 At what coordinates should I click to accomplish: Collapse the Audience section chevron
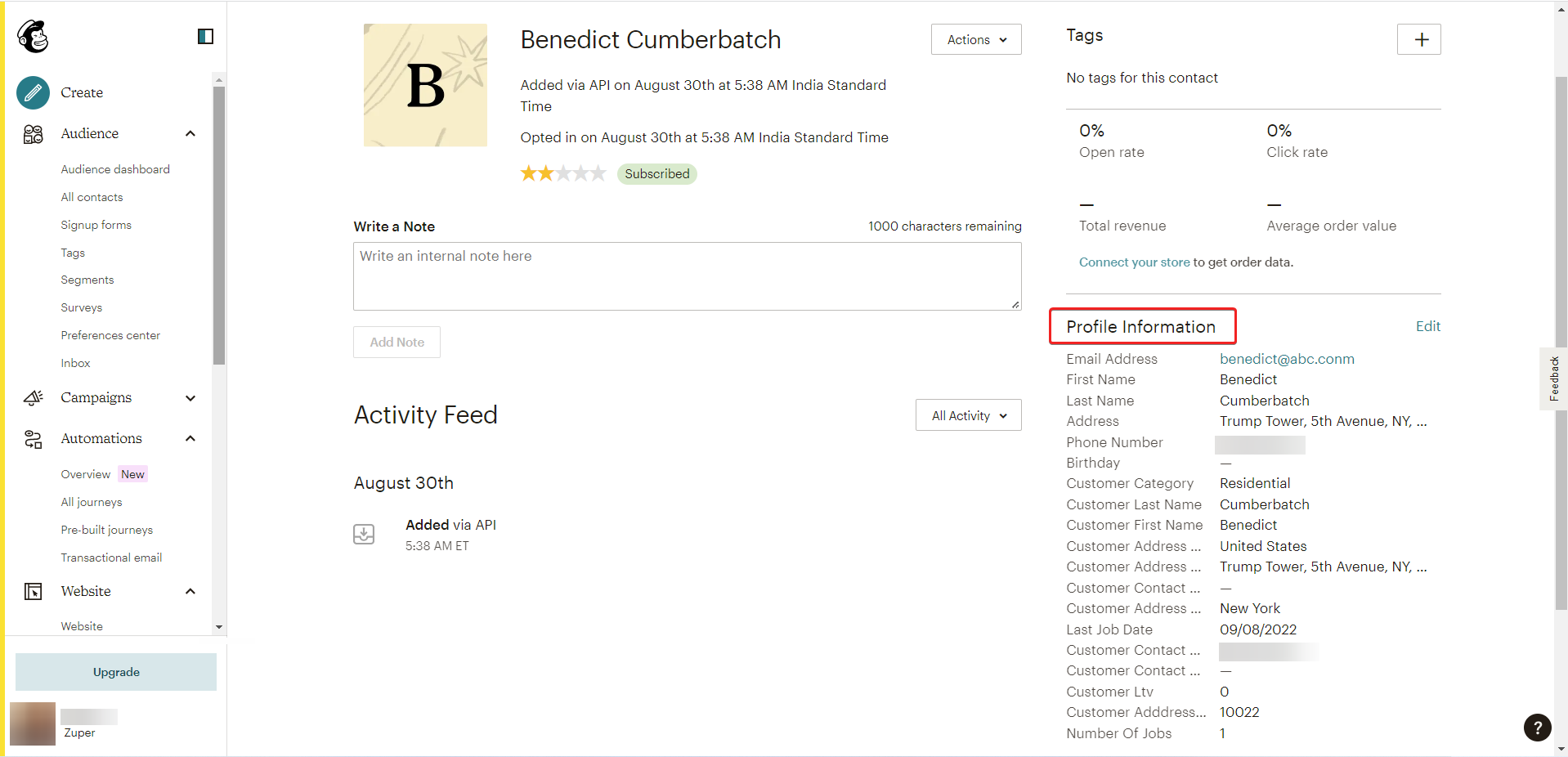click(190, 134)
